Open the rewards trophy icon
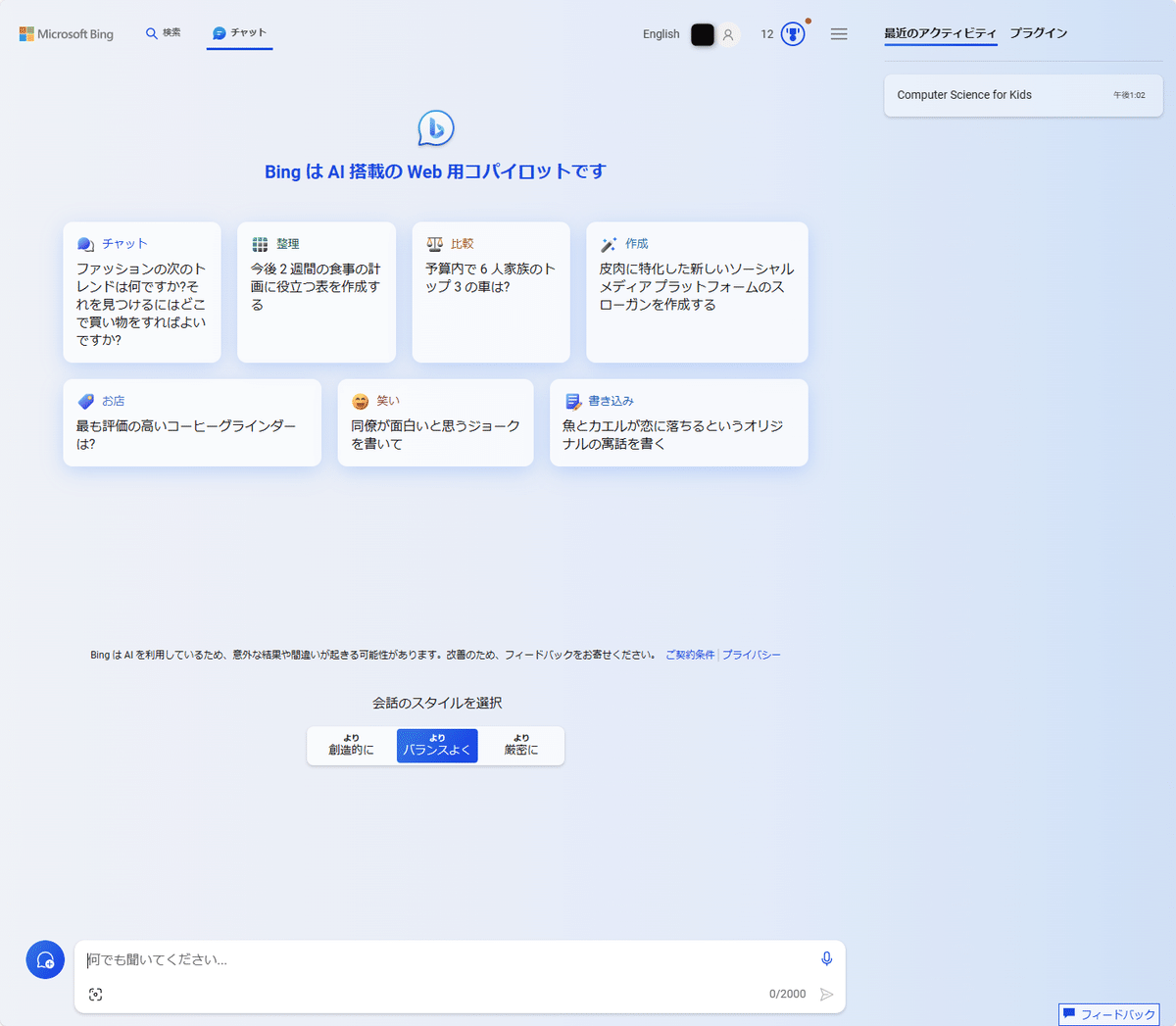The height and width of the screenshot is (1026, 1176). click(x=793, y=34)
